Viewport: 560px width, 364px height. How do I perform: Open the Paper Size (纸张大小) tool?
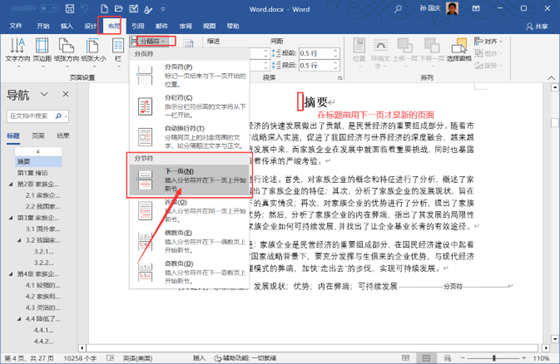(93, 52)
